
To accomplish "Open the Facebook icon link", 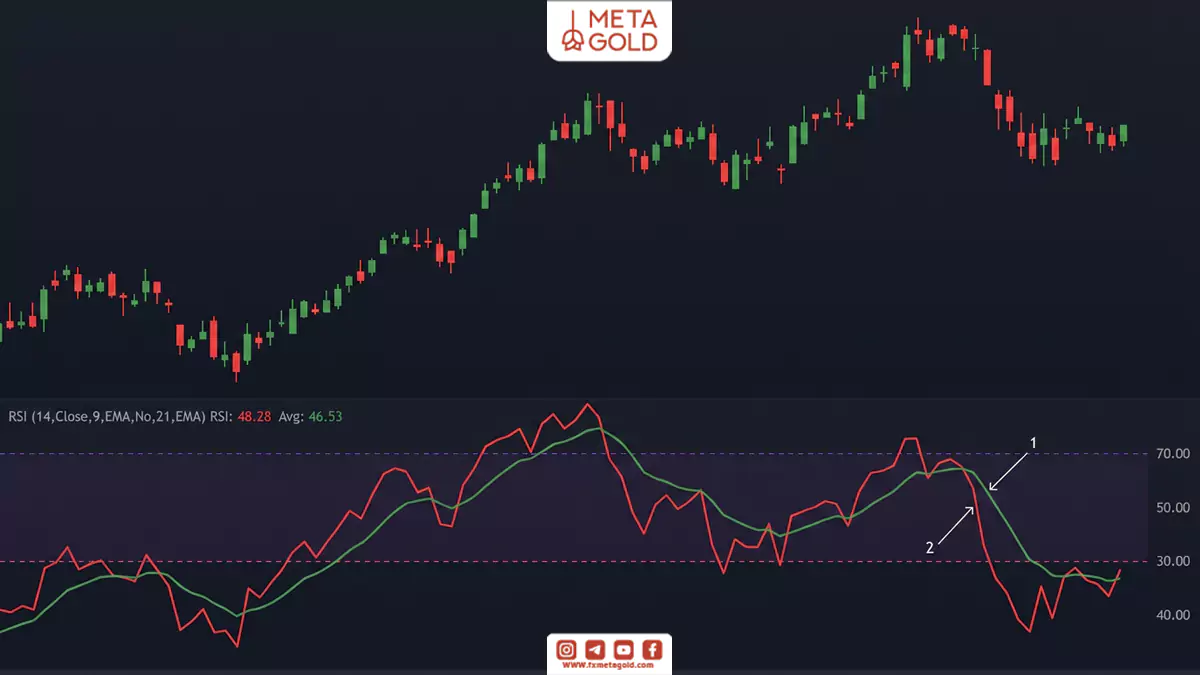I will point(653,650).
